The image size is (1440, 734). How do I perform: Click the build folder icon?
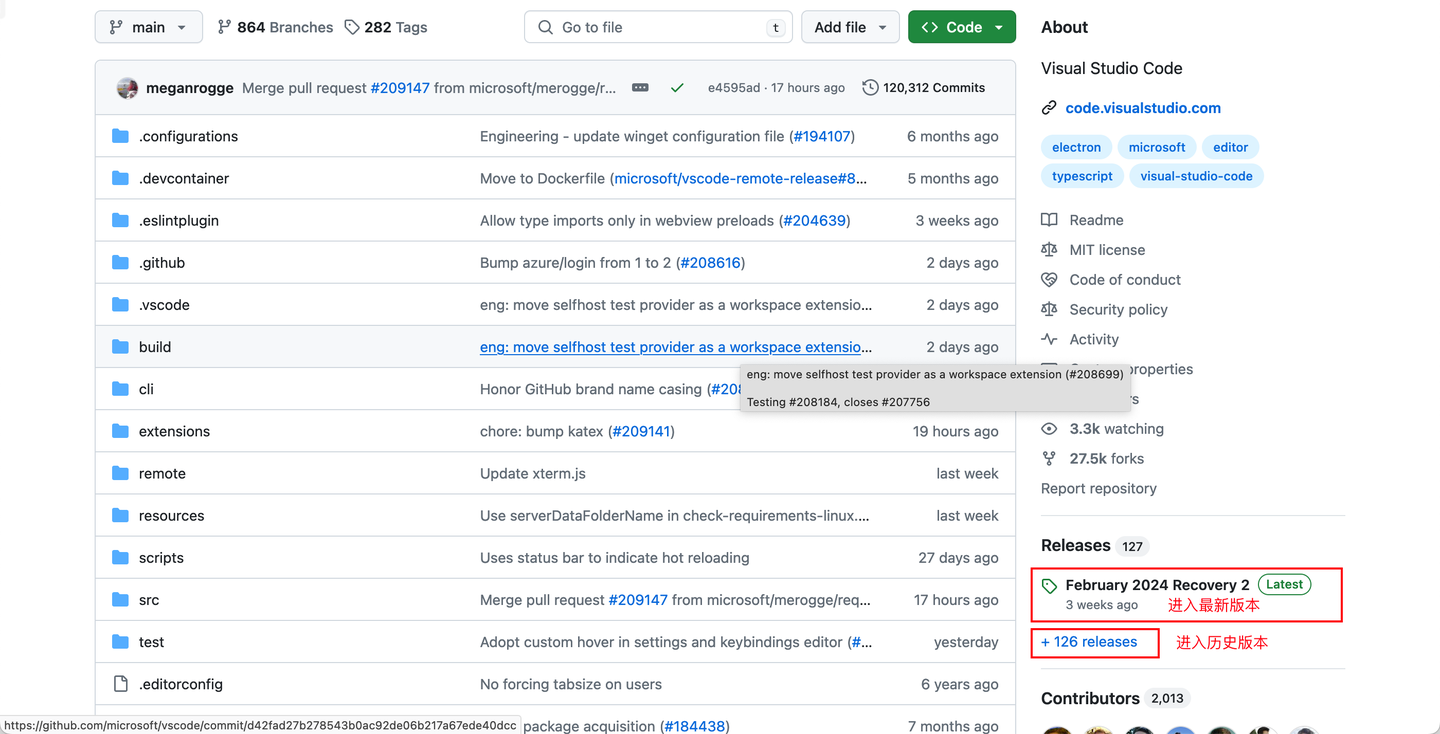(x=120, y=346)
